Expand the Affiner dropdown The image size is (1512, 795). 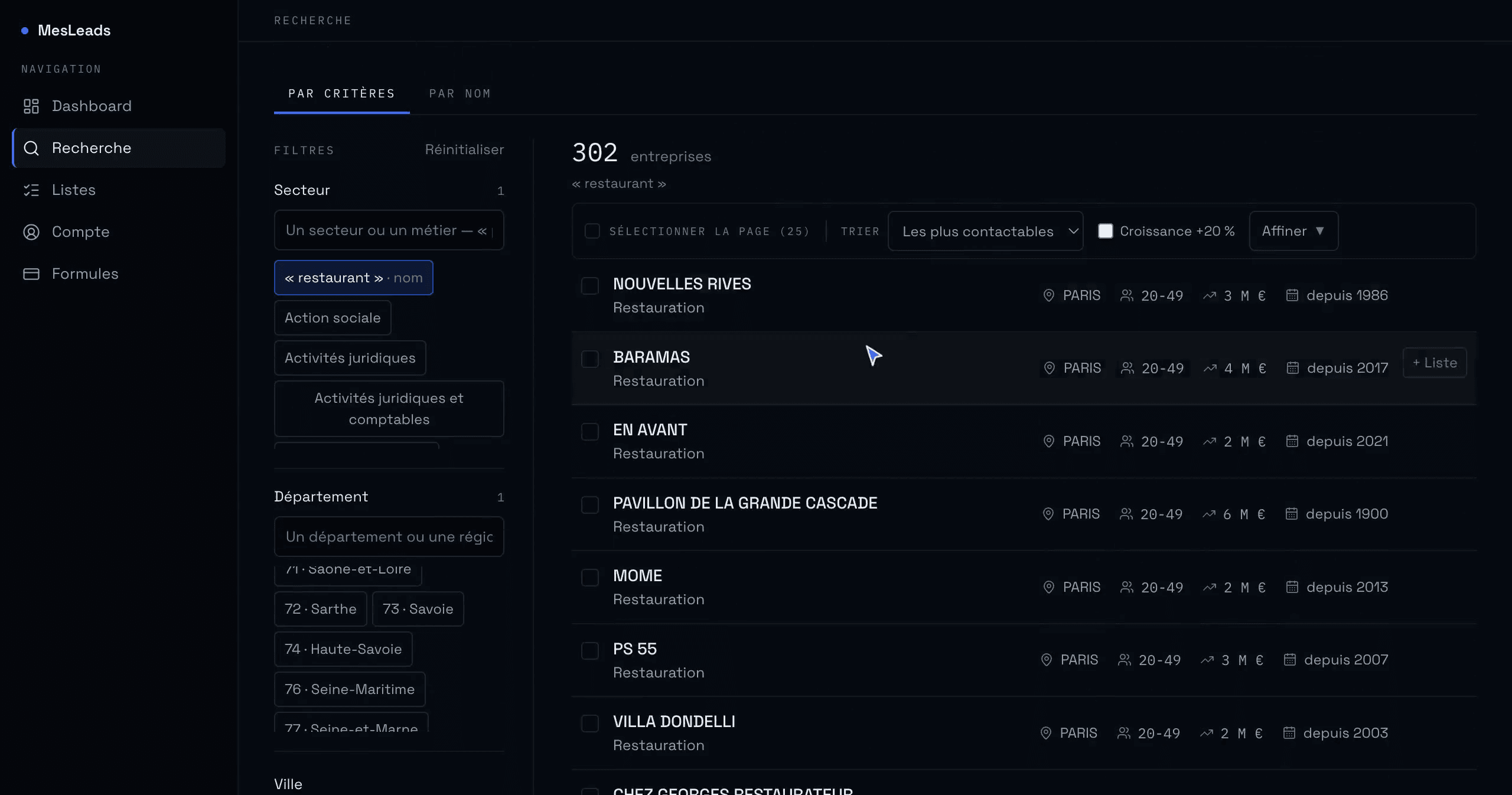(x=1293, y=231)
